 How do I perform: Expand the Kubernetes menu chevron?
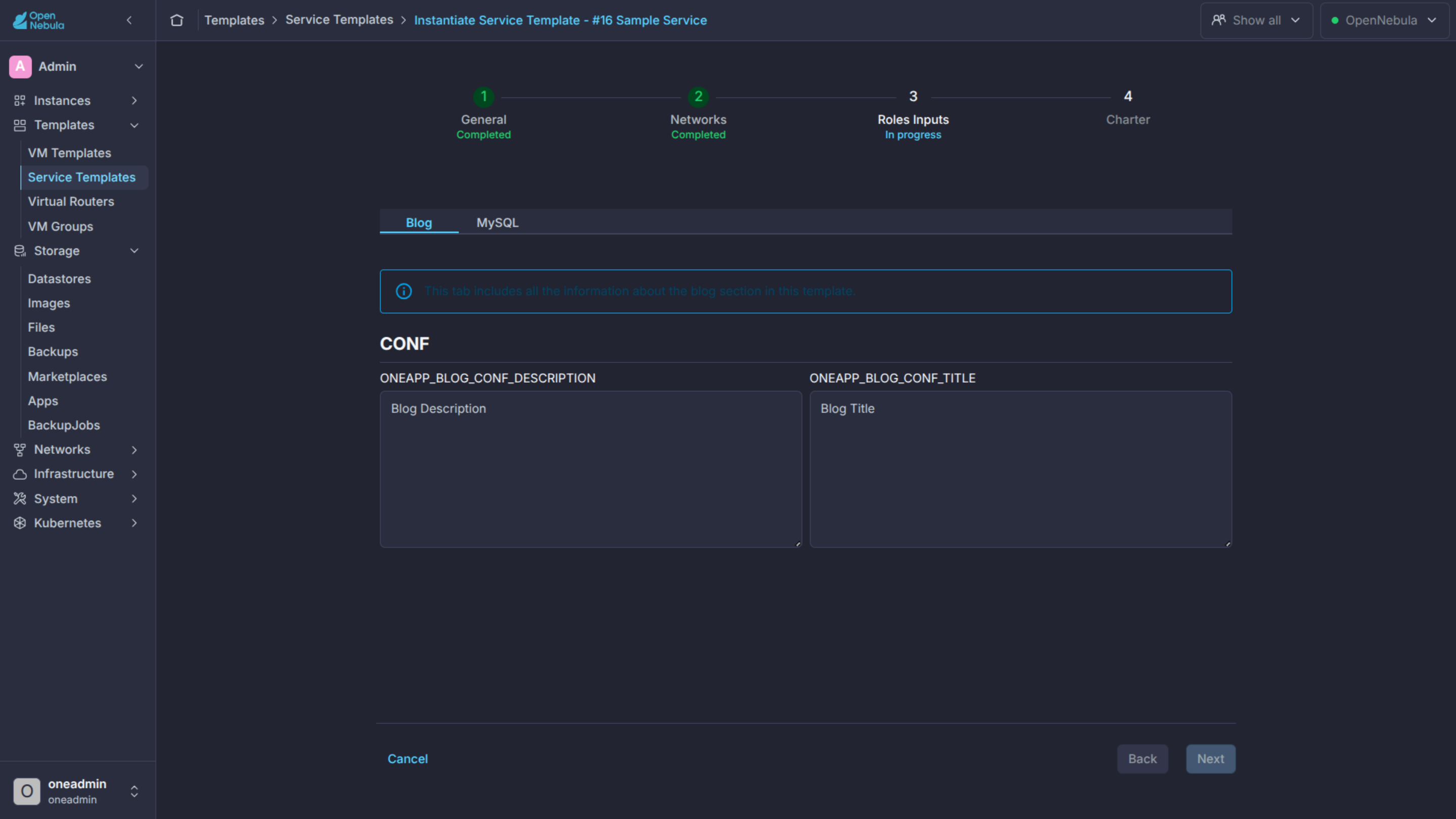click(134, 523)
